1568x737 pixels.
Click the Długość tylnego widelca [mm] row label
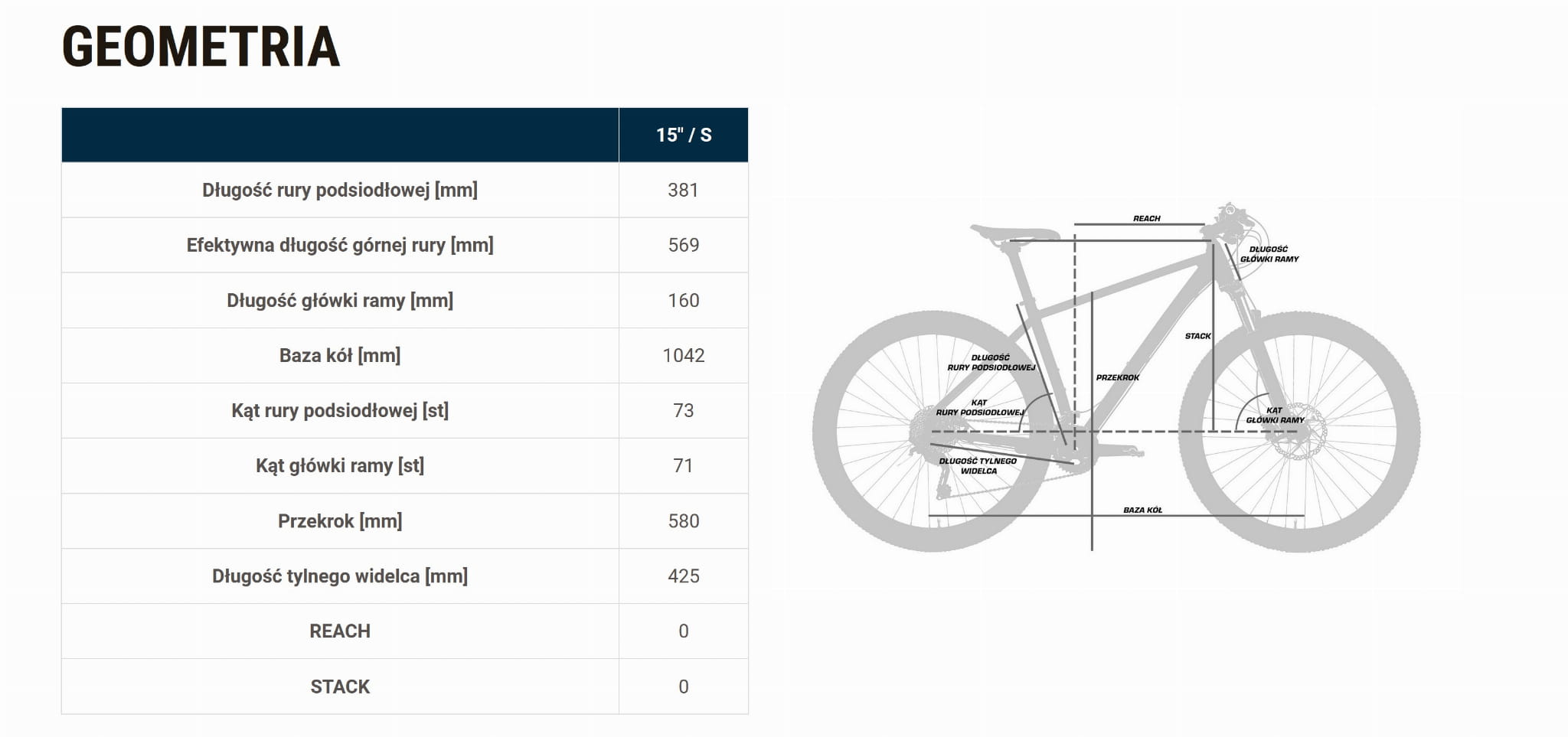coord(340,576)
